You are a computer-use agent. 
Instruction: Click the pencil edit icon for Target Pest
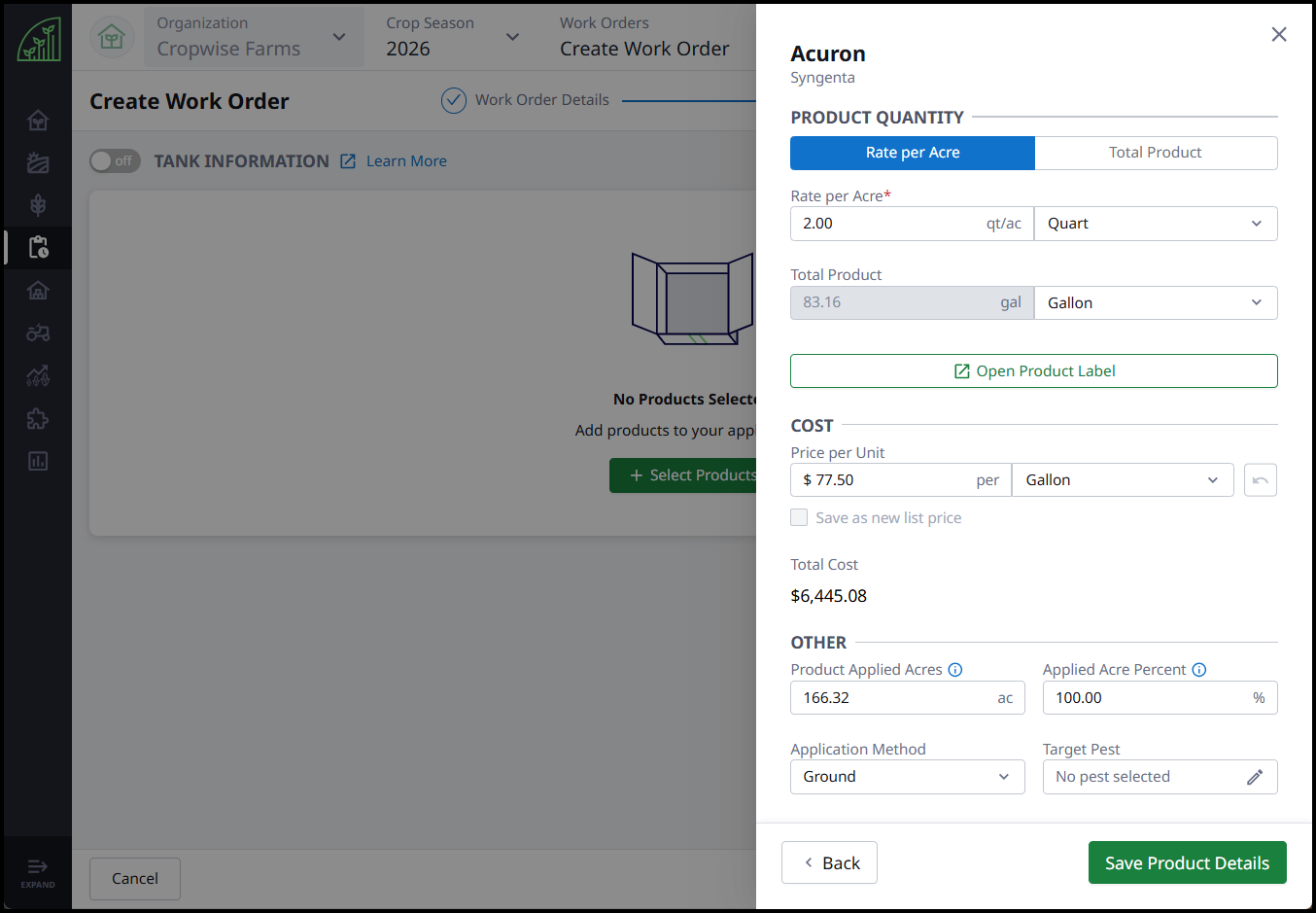pos(1255,777)
